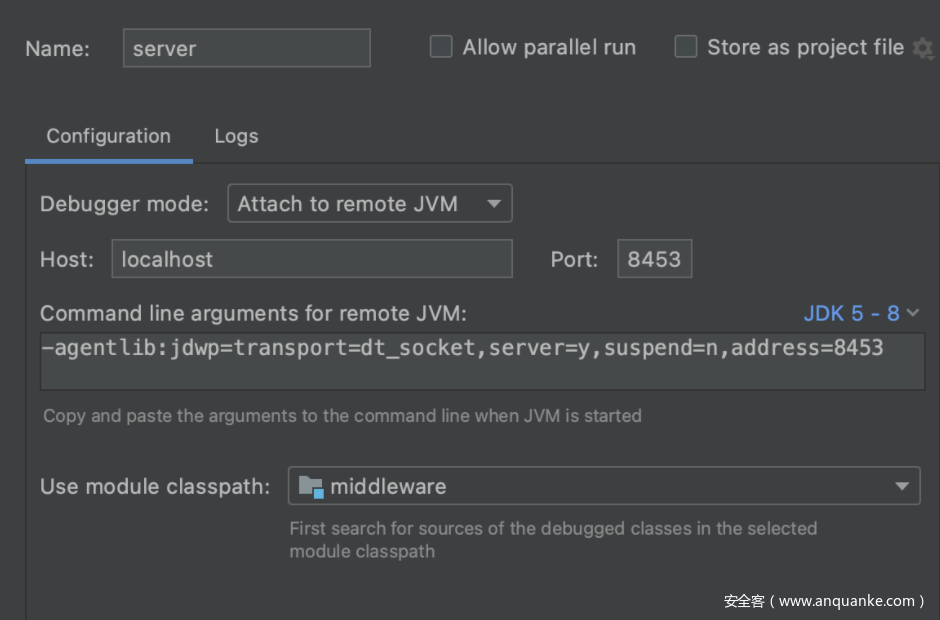This screenshot has width=940, height=620.
Task: Click the middleware module folder icon
Action: 311,487
